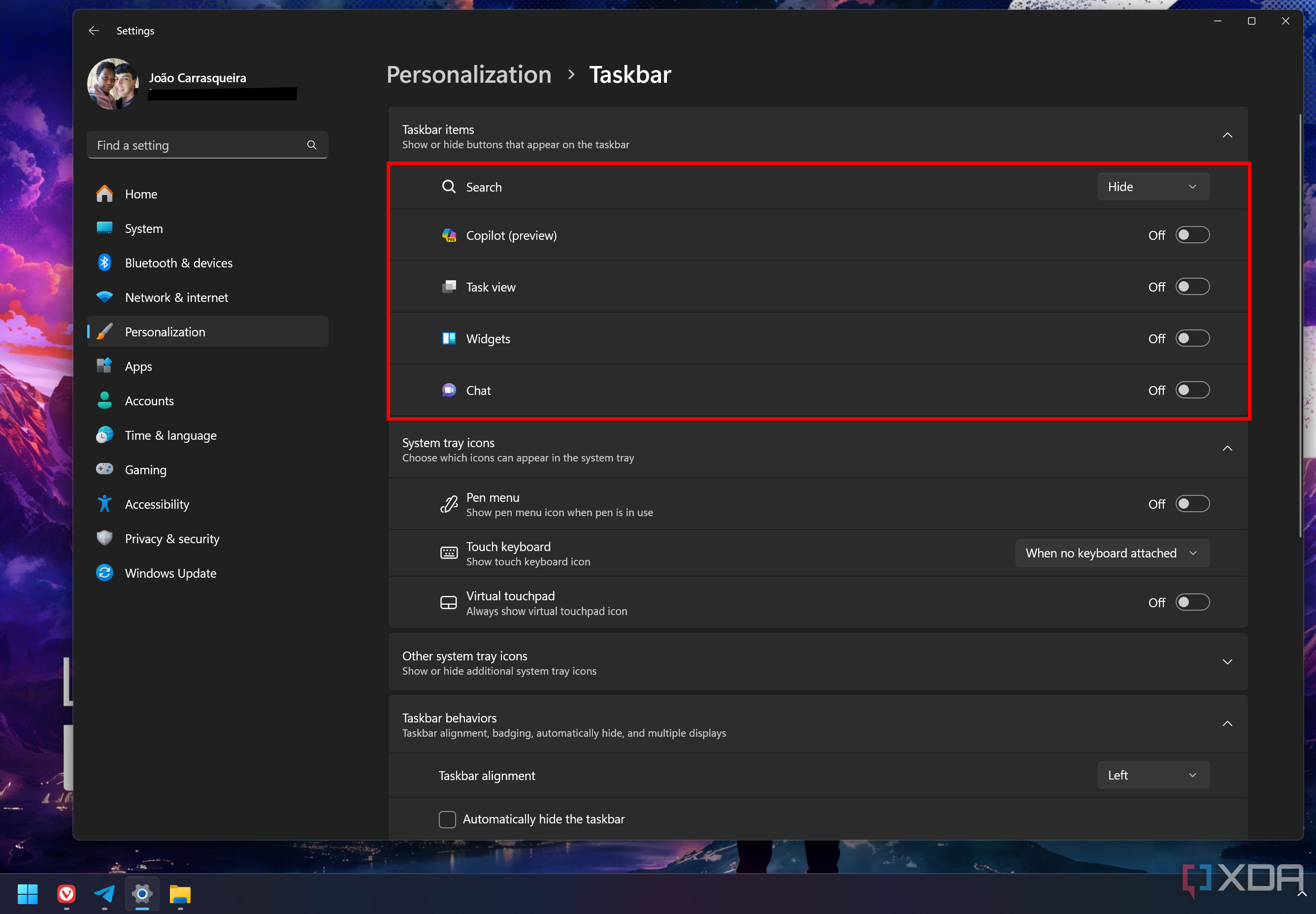Image resolution: width=1316 pixels, height=914 pixels.
Task: Click the Chat icon in row
Action: (449, 390)
